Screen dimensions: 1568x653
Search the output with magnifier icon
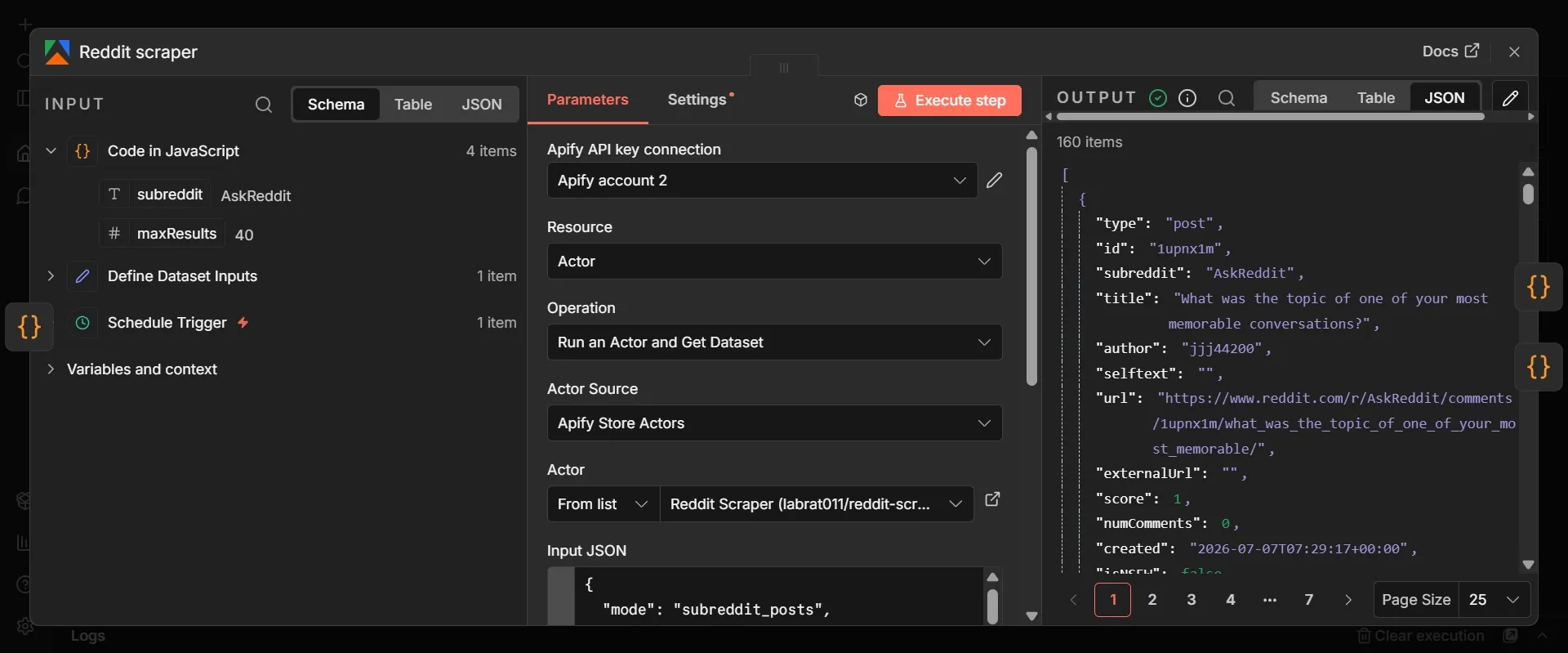click(1226, 98)
